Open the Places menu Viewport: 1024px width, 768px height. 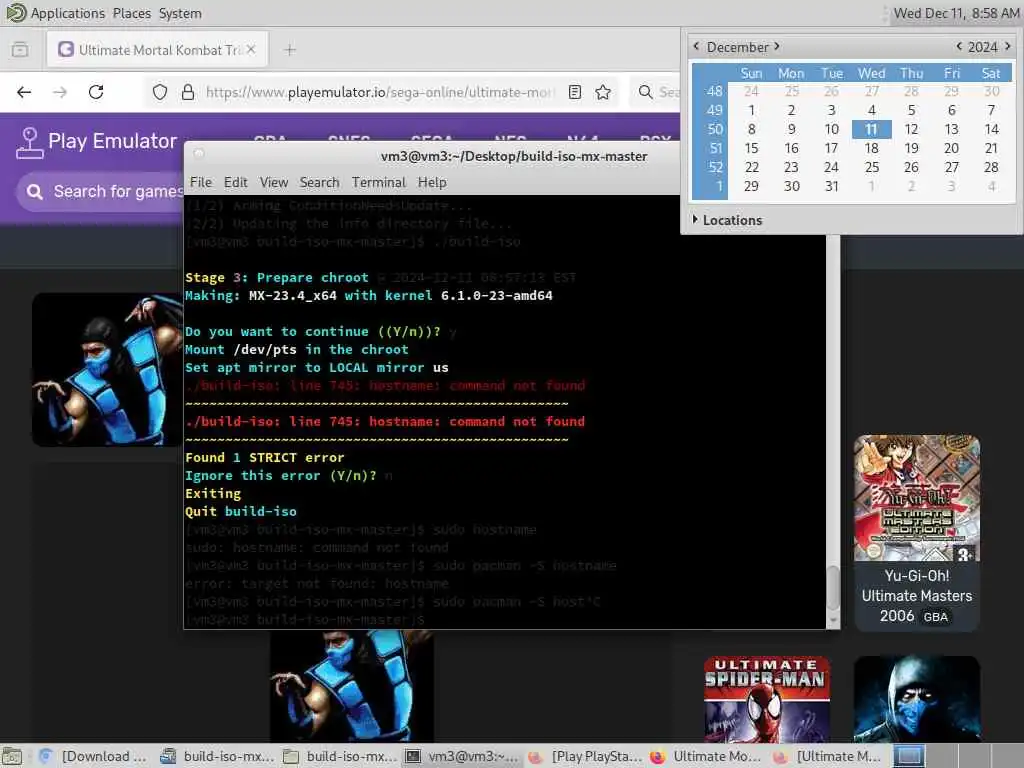point(131,13)
